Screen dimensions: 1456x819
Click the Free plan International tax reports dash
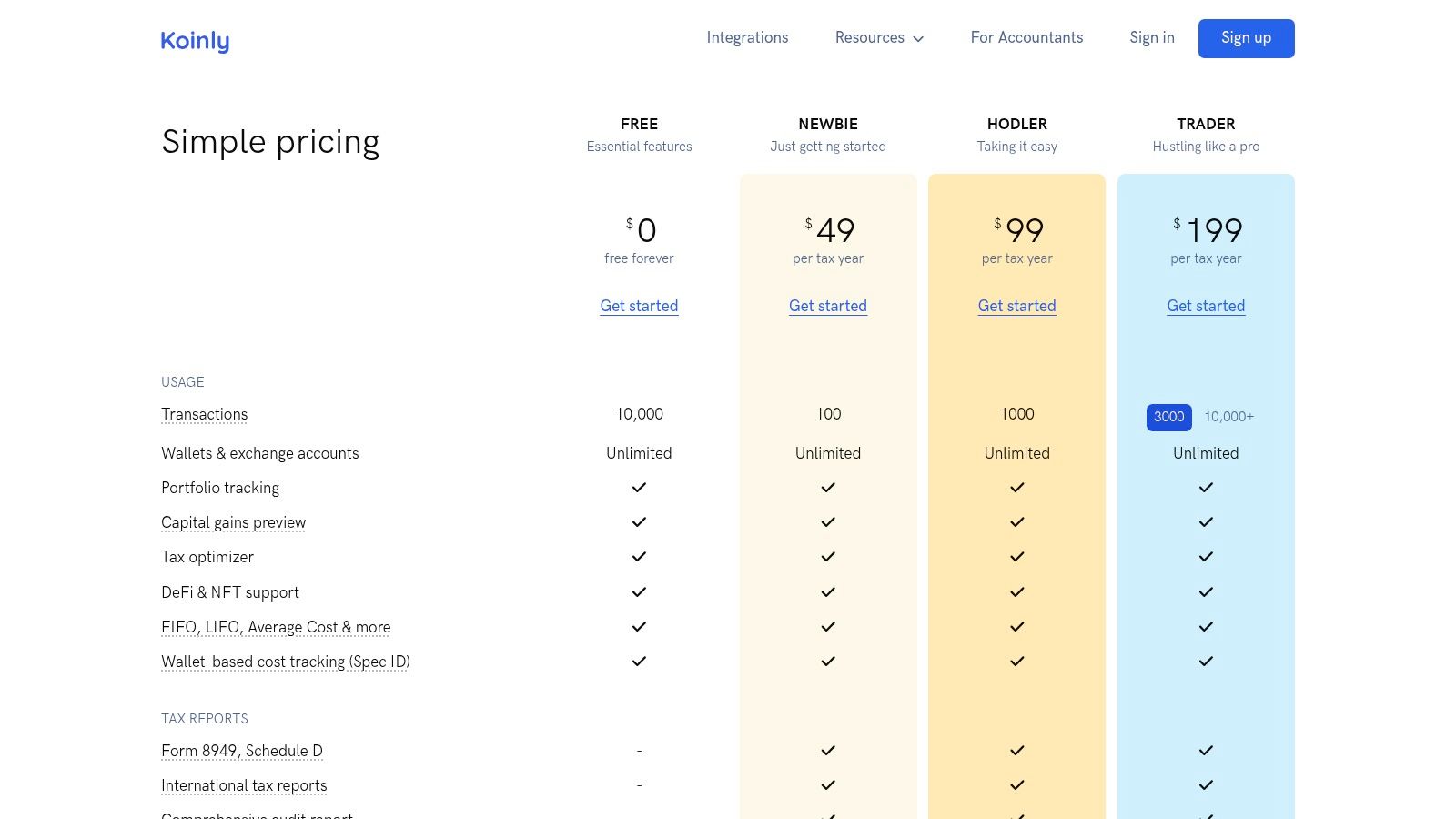click(639, 785)
